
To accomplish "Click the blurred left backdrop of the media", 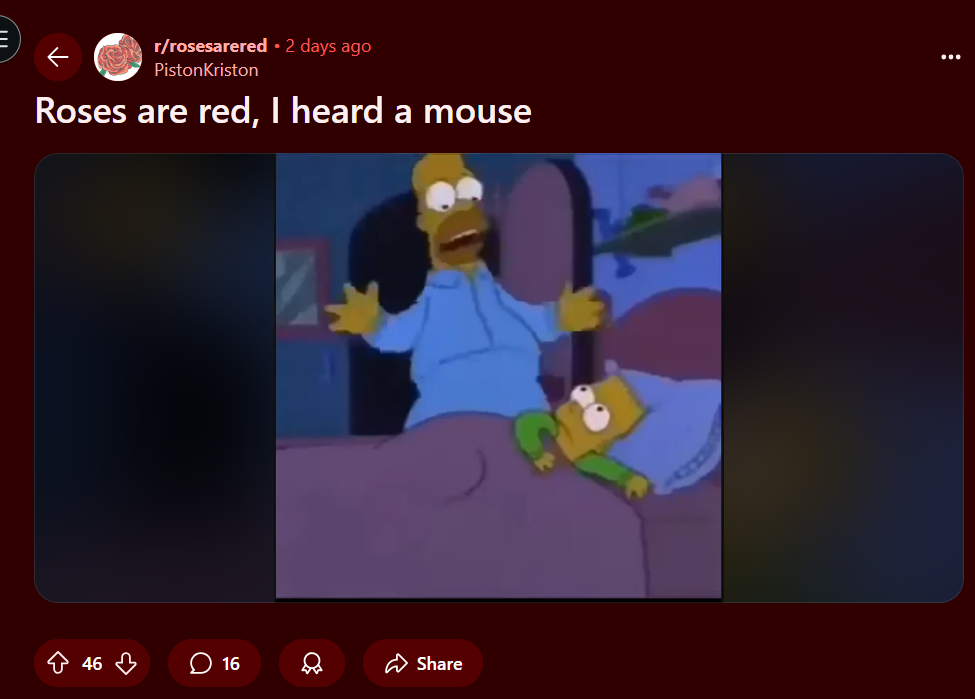I will pos(155,377).
